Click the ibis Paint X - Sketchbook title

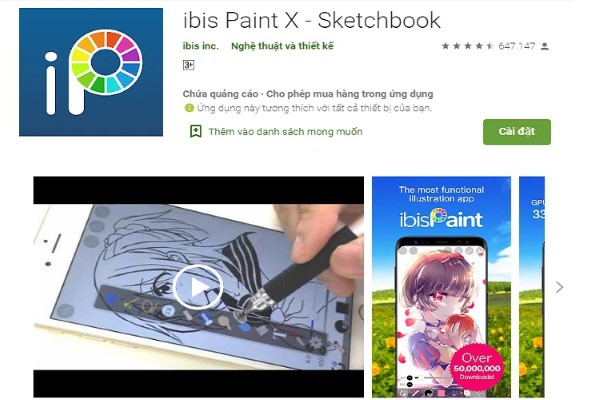pyautogui.click(x=312, y=20)
